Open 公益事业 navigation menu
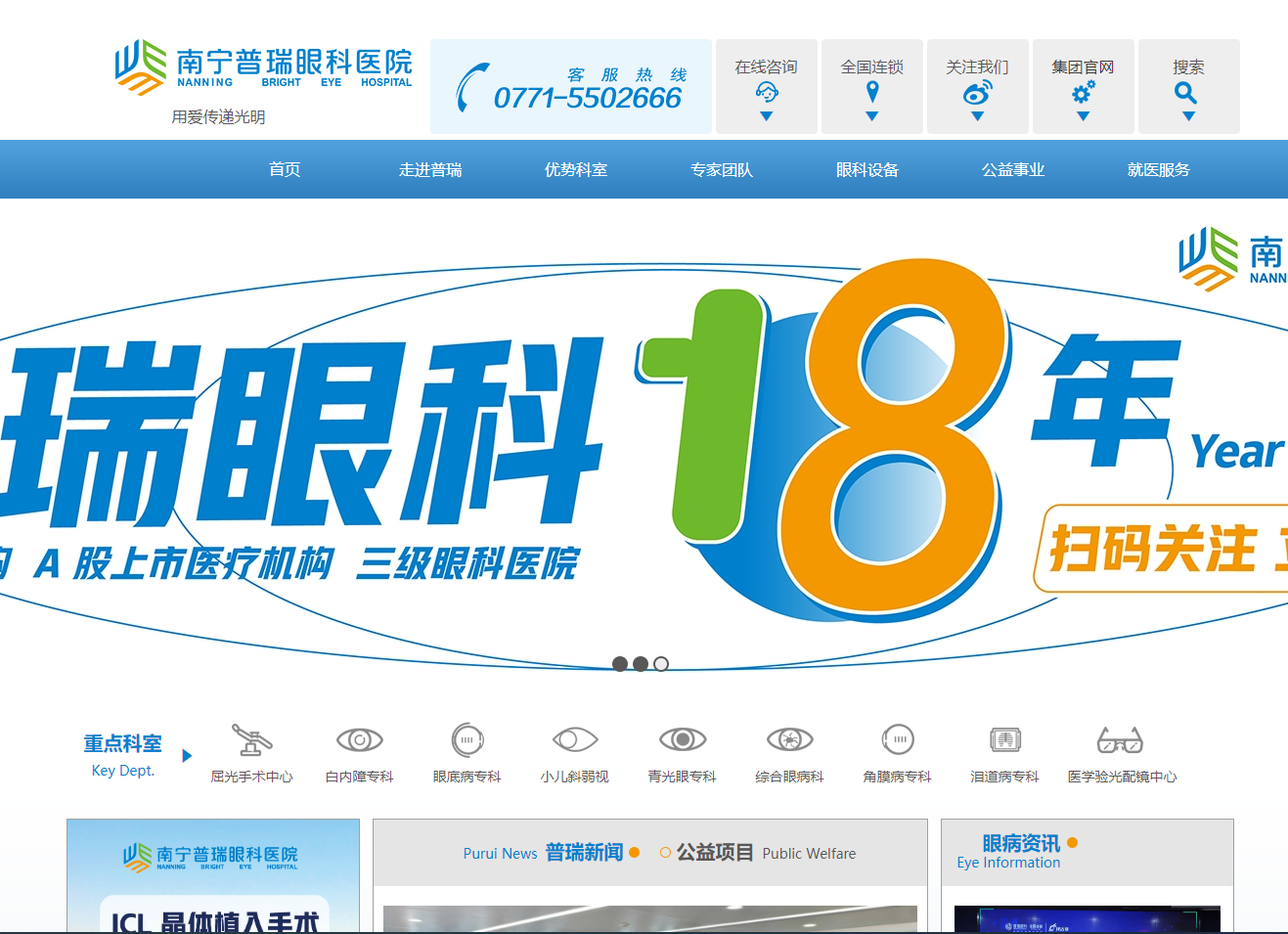 pyautogui.click(x=1013, y=169)
